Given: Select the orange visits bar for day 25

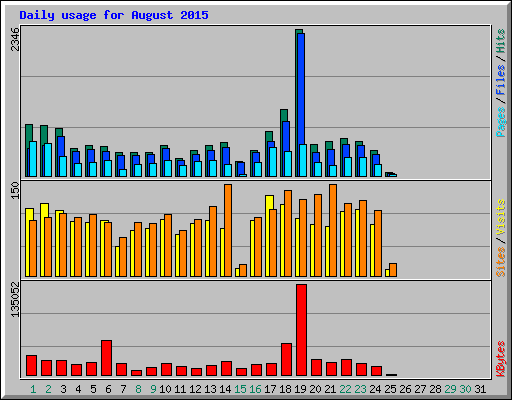Looking at the screenshot, I should pyautogui.click(x=393, y=270).
